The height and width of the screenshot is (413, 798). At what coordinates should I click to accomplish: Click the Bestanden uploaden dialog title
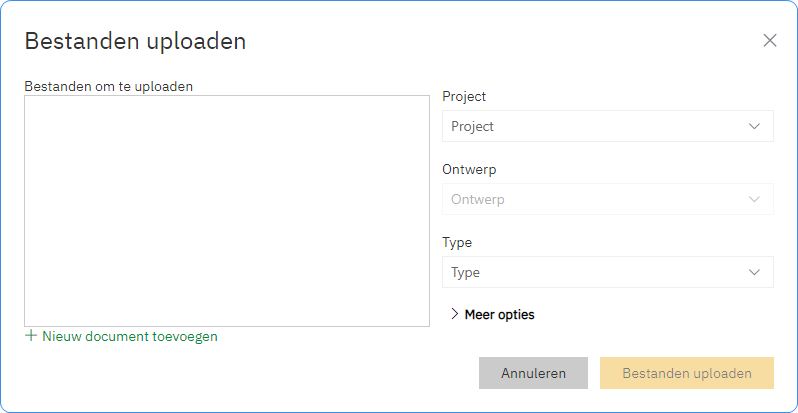click(x=135, y=41)
